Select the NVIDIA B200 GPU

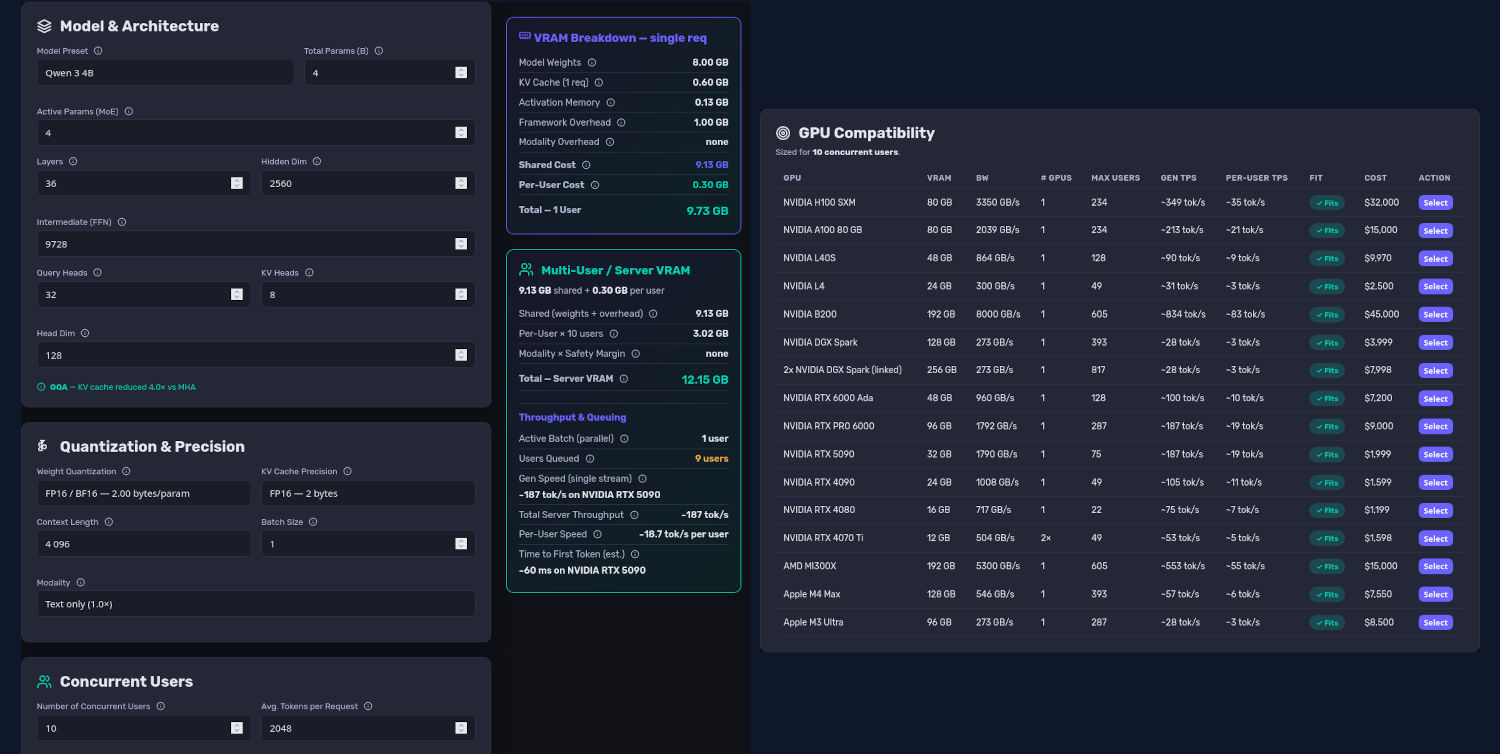click(x=1435, y=315)
